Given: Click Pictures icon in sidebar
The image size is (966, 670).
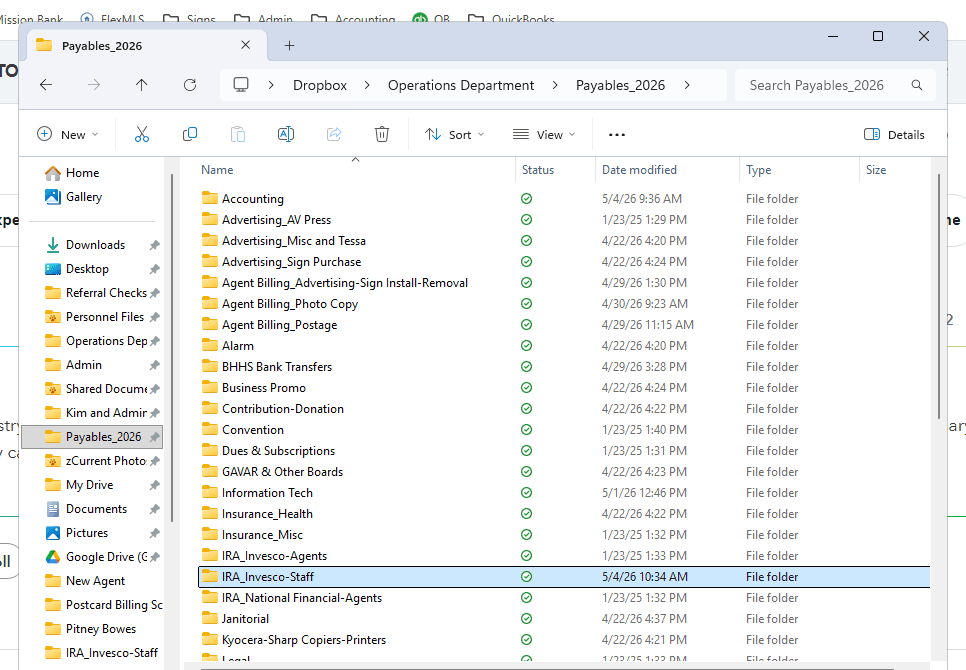Looking at the screenshot, I should [53, 533].
